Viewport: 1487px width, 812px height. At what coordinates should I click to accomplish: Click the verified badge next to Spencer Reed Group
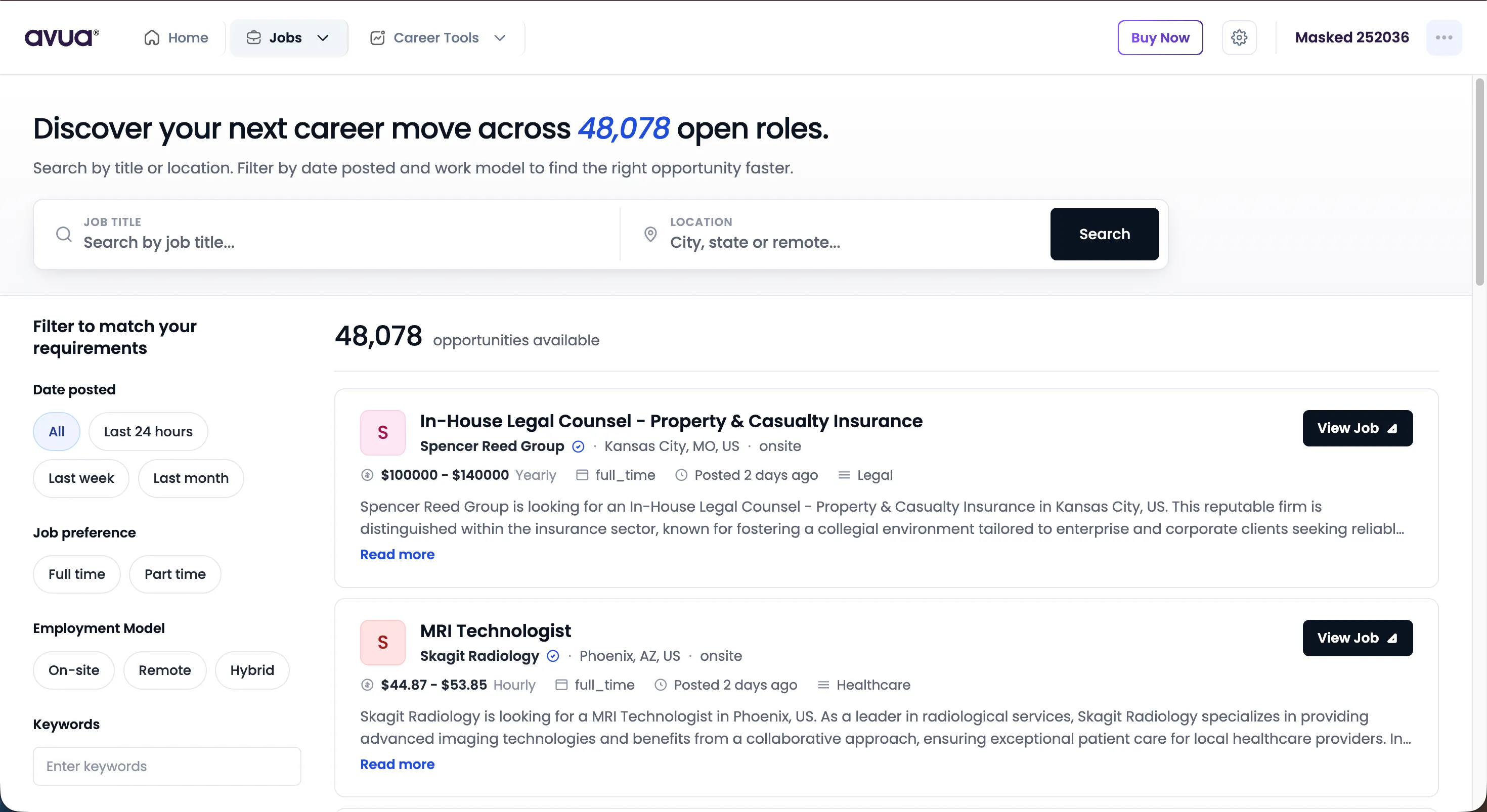click(578, 446)
